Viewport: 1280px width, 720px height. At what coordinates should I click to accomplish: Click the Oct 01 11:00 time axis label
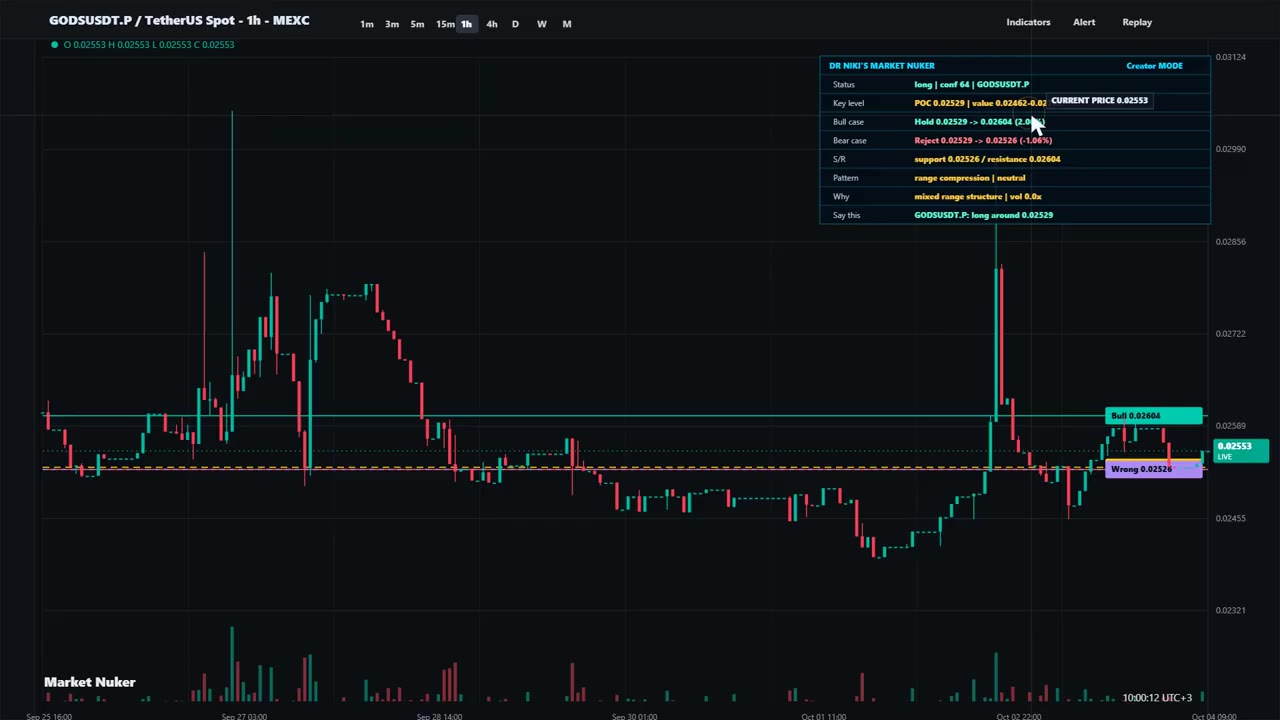[x=824, y=716]
